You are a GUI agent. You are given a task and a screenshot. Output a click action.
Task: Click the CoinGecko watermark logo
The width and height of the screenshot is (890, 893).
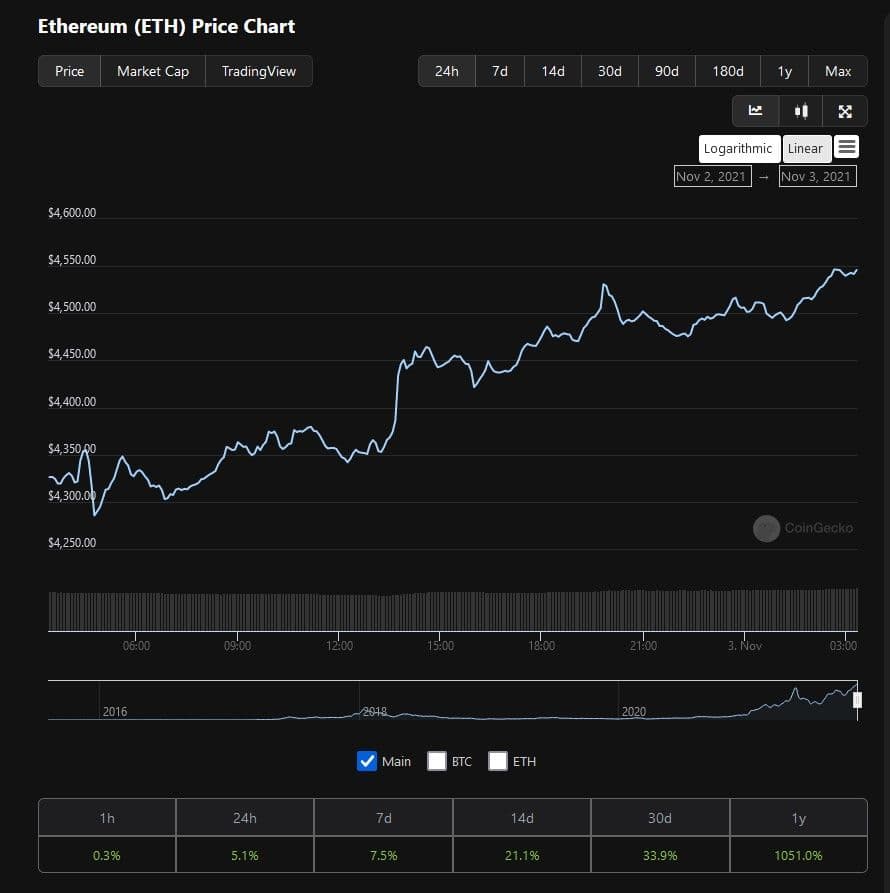coord(766,528)
